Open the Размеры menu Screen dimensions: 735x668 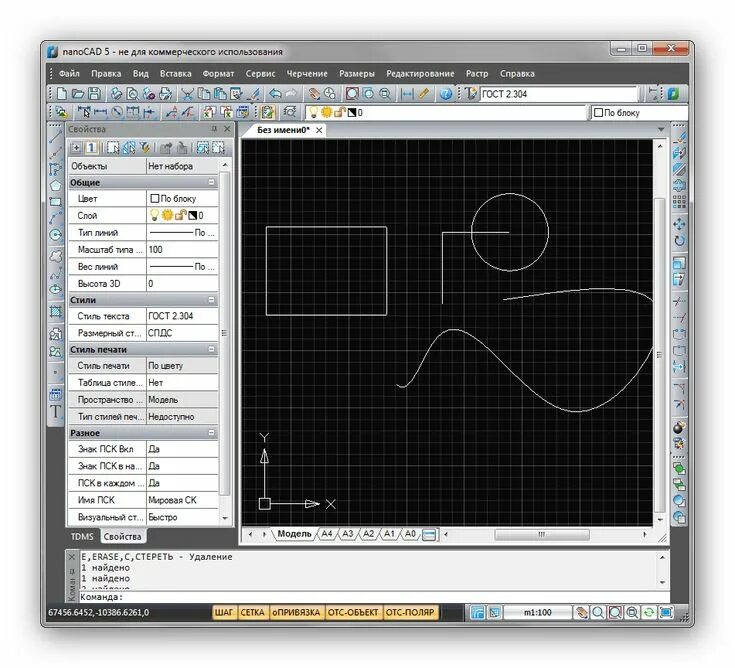357,74
